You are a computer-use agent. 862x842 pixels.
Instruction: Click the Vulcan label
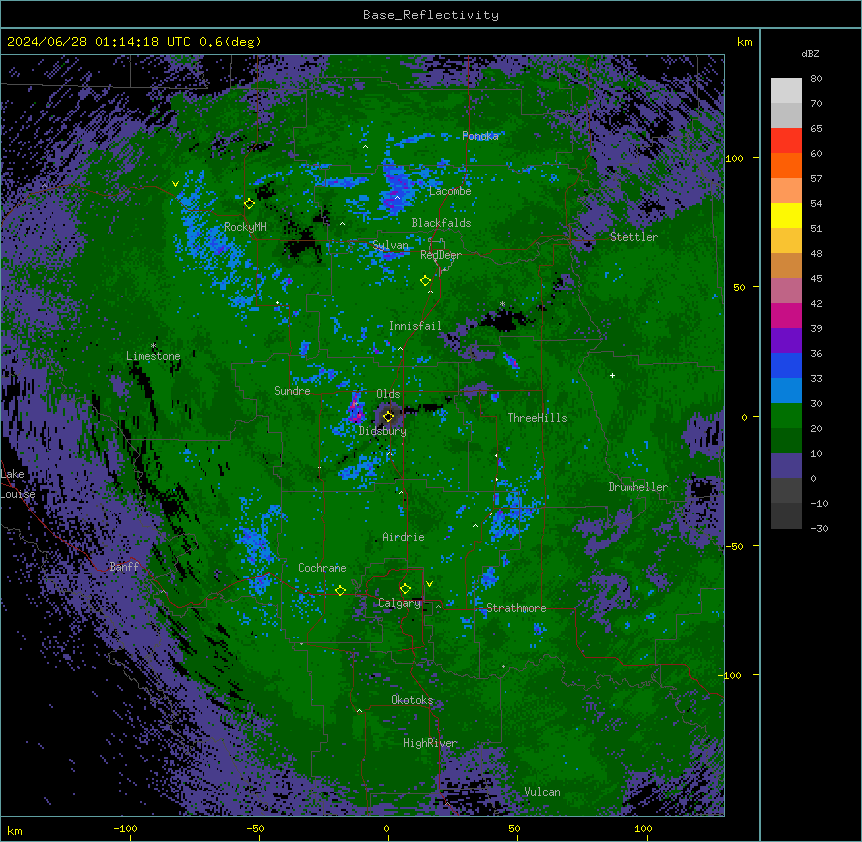(542, 792)
